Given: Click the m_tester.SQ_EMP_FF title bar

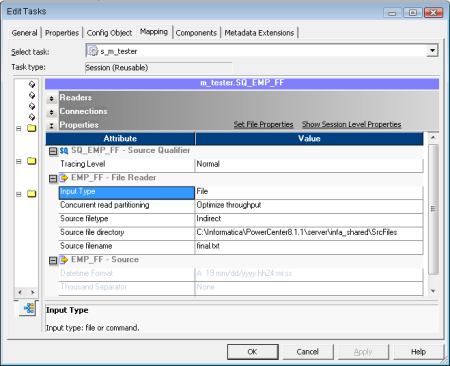Looking at the screenshot, I should pos(242,83).
